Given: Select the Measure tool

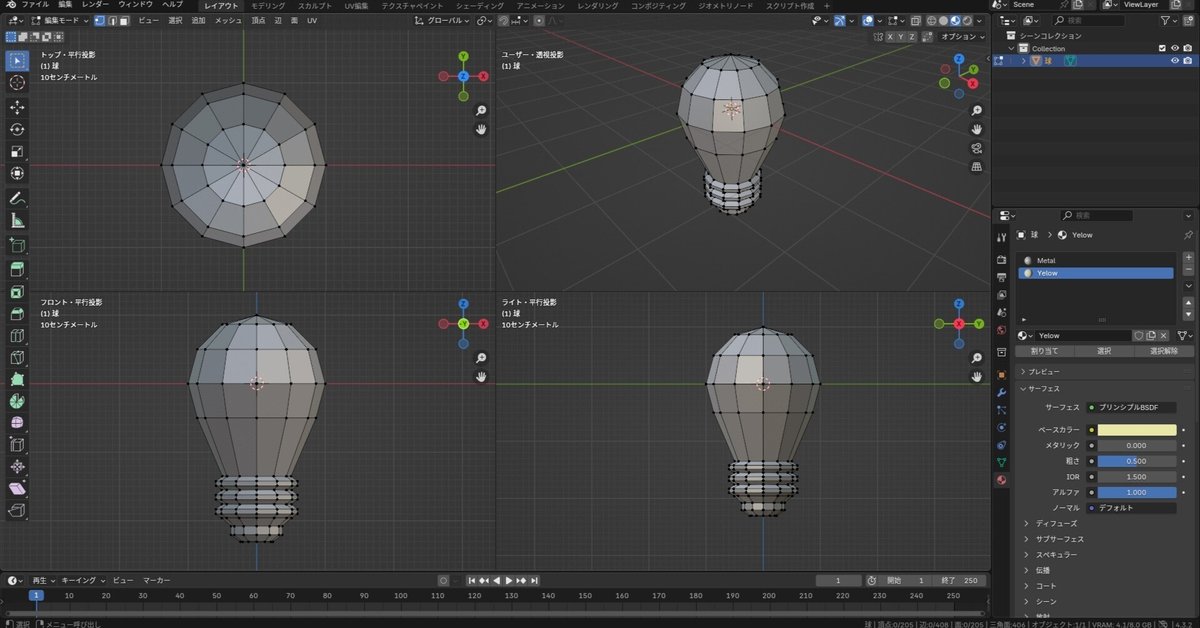Looking at the screenshot, I should [17, 221].
